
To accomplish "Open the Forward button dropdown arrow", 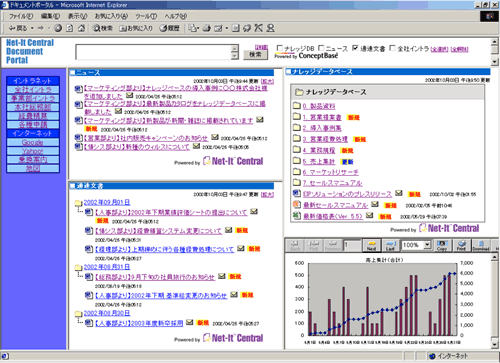I will (x=49, y=28).
